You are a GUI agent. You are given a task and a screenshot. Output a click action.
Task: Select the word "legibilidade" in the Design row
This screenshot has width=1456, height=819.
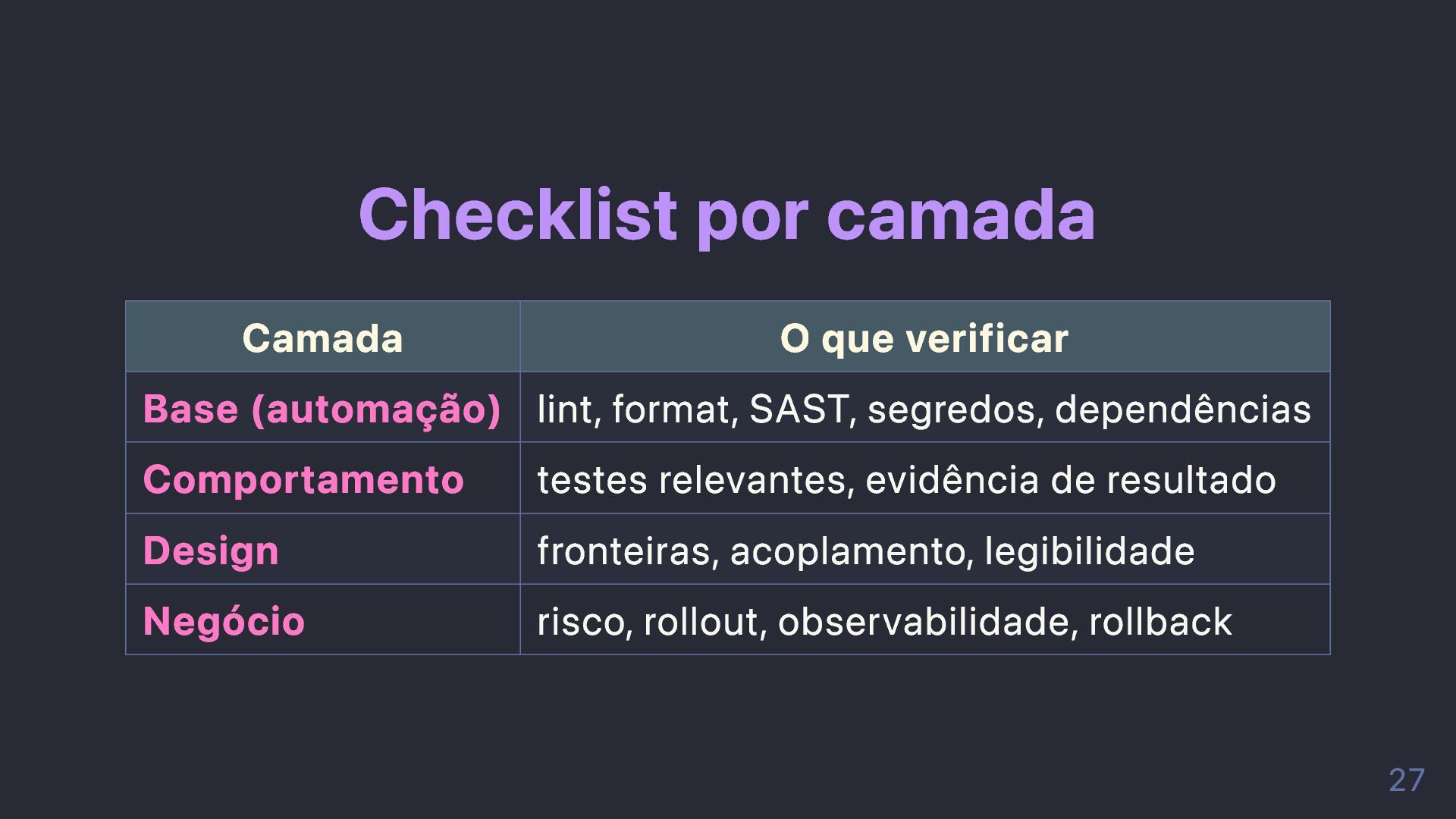1089,551
